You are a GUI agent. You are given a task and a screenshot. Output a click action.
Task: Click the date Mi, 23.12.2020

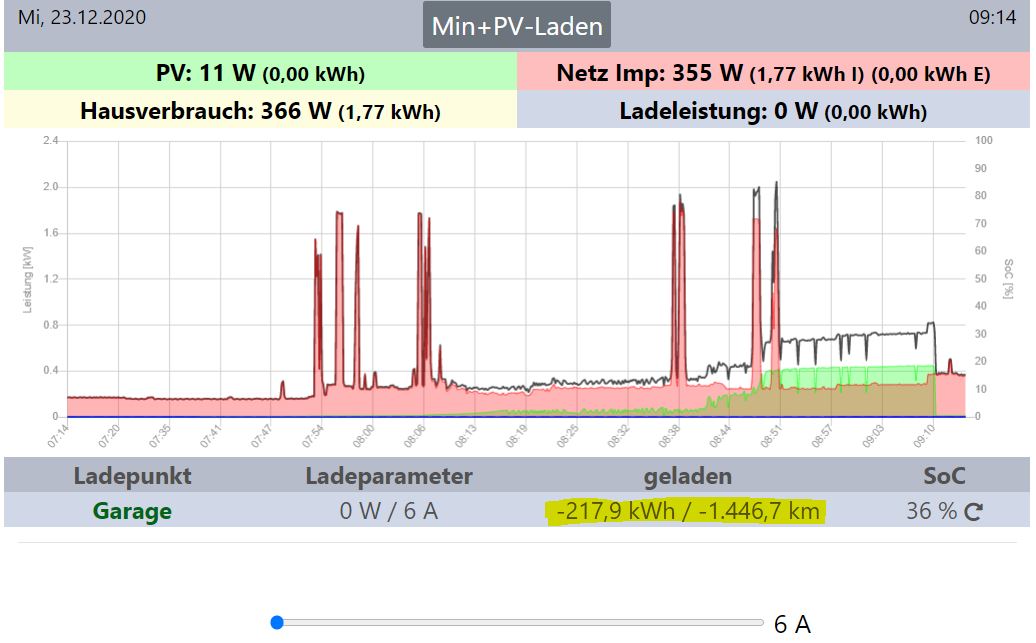[x=82, y=17]
